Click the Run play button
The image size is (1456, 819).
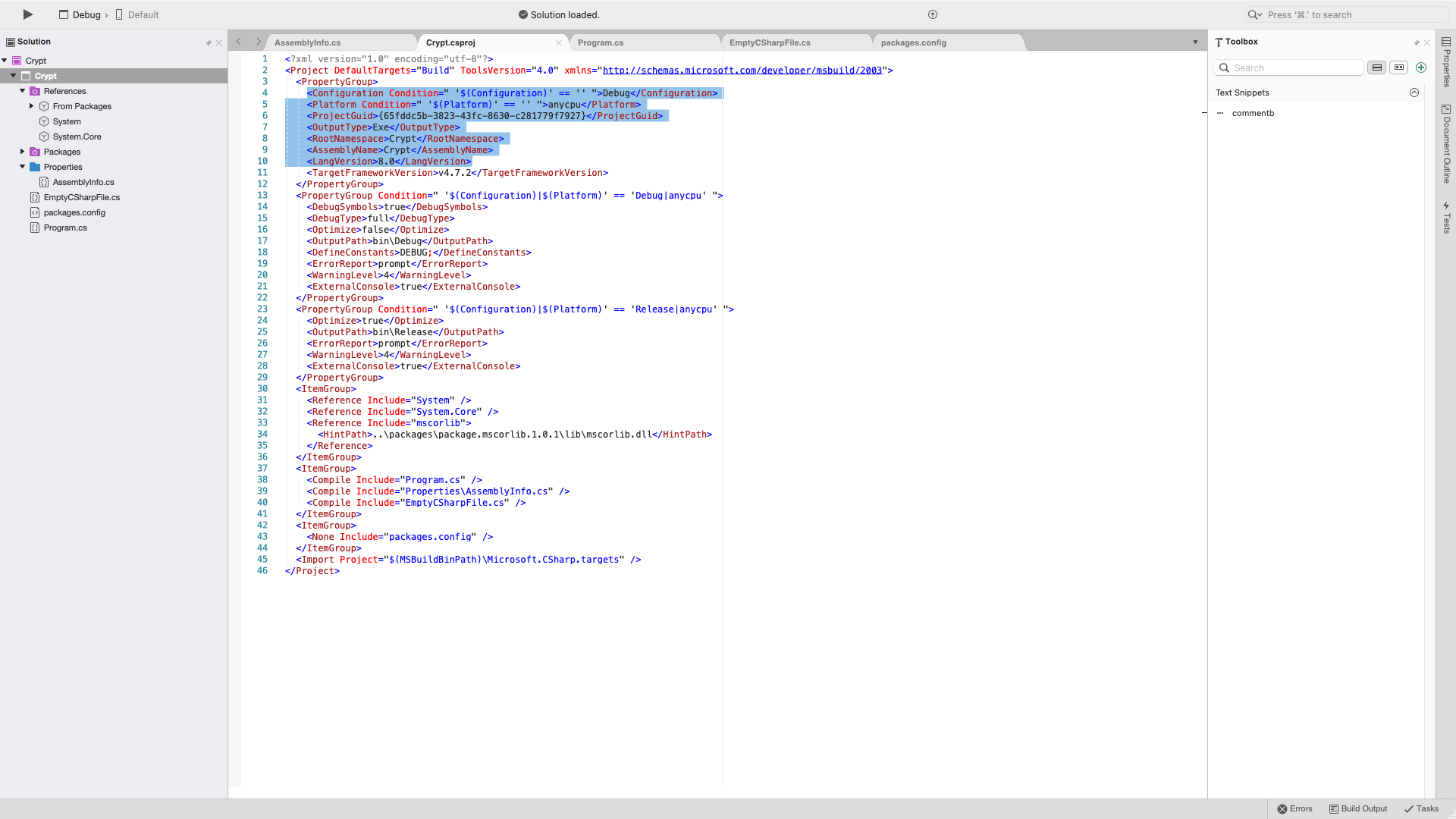point(28,14)
